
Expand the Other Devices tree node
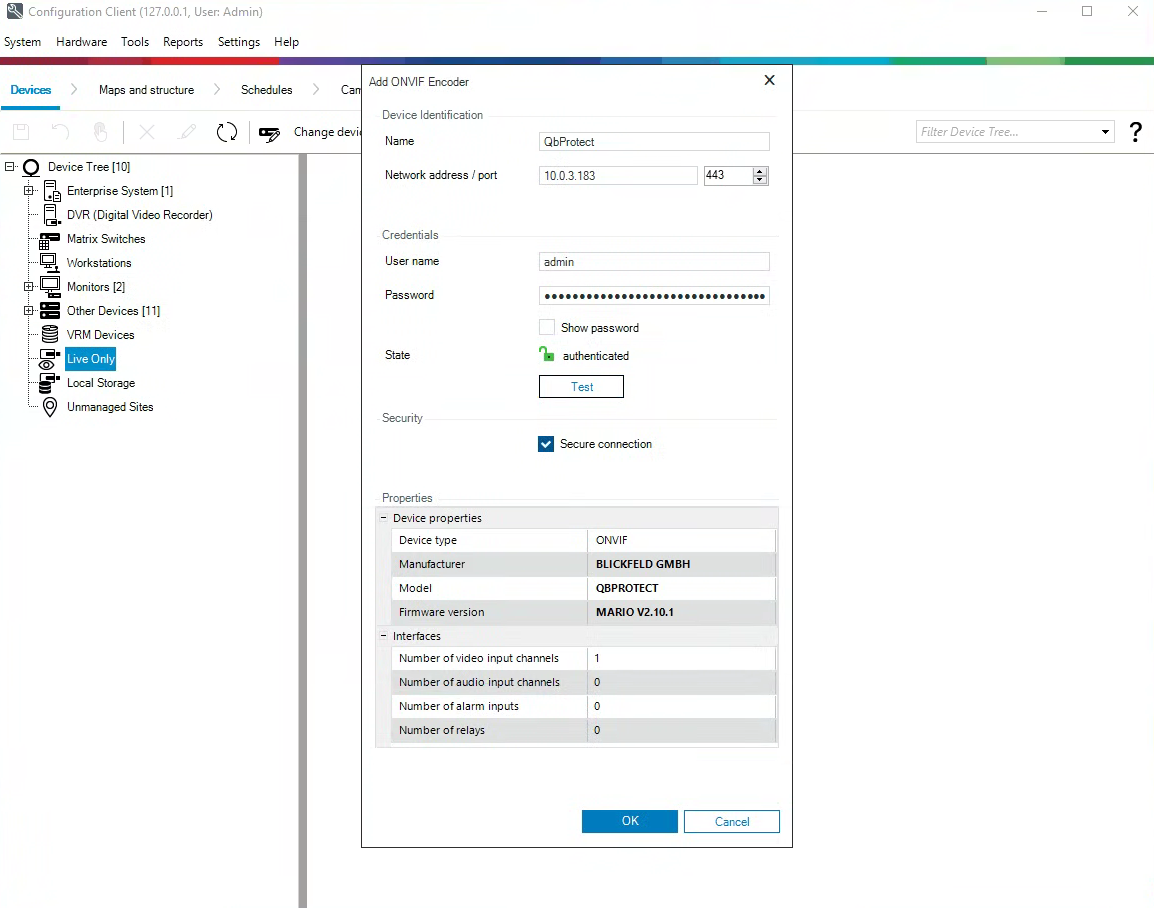coord(29,311)
